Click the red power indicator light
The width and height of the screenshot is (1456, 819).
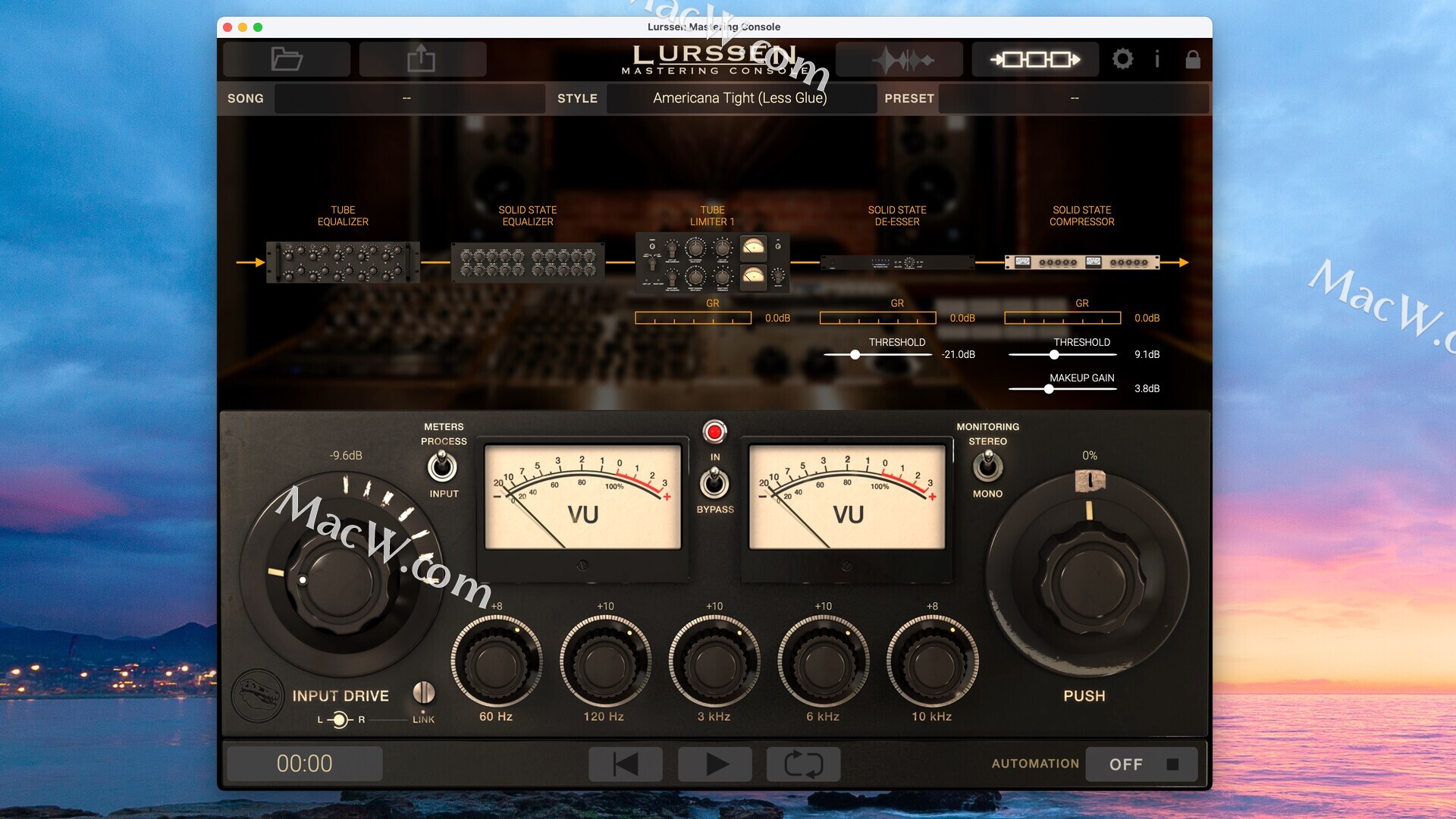(x=714, y=432)
